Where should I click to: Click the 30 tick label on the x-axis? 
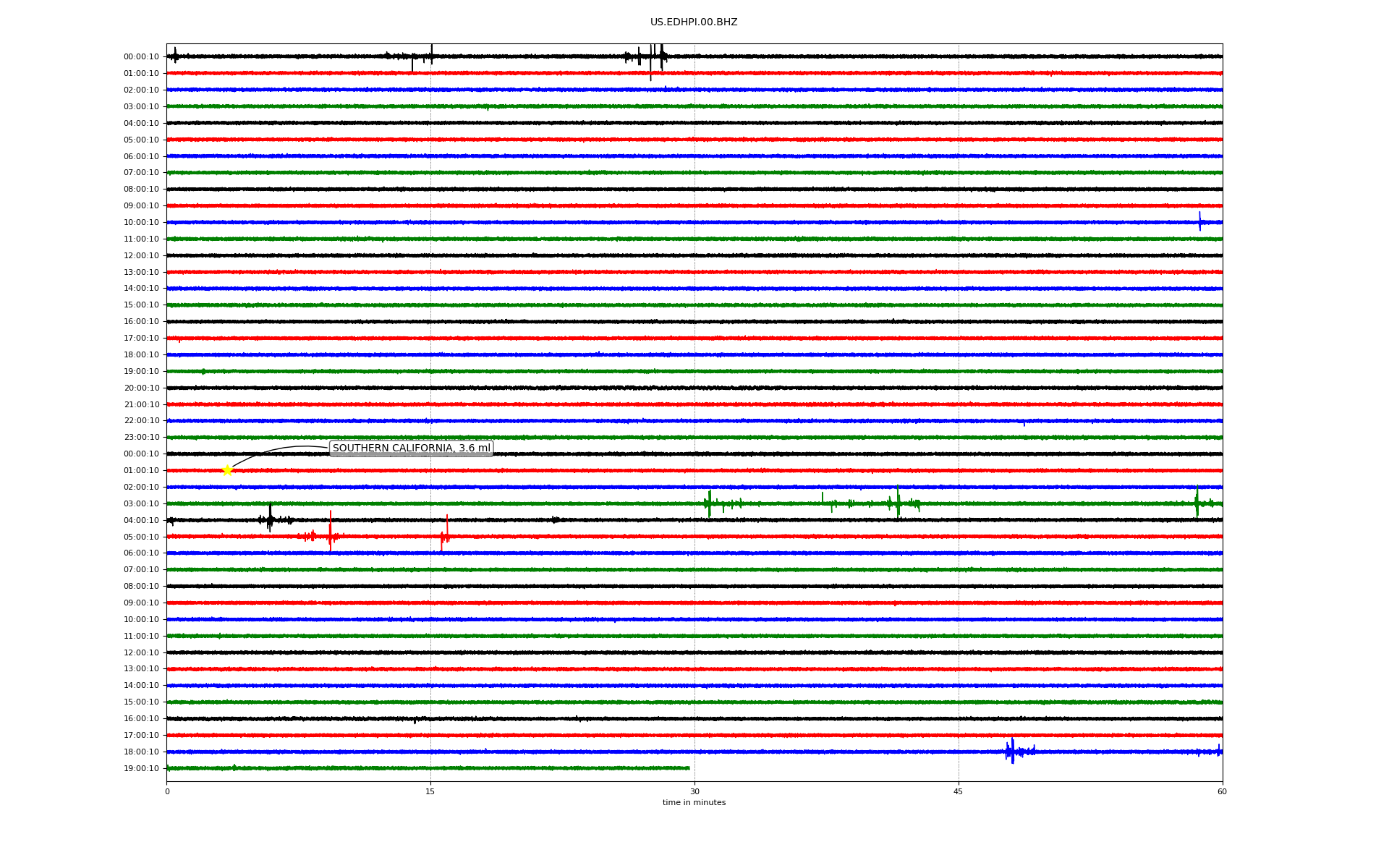(694, 791)
